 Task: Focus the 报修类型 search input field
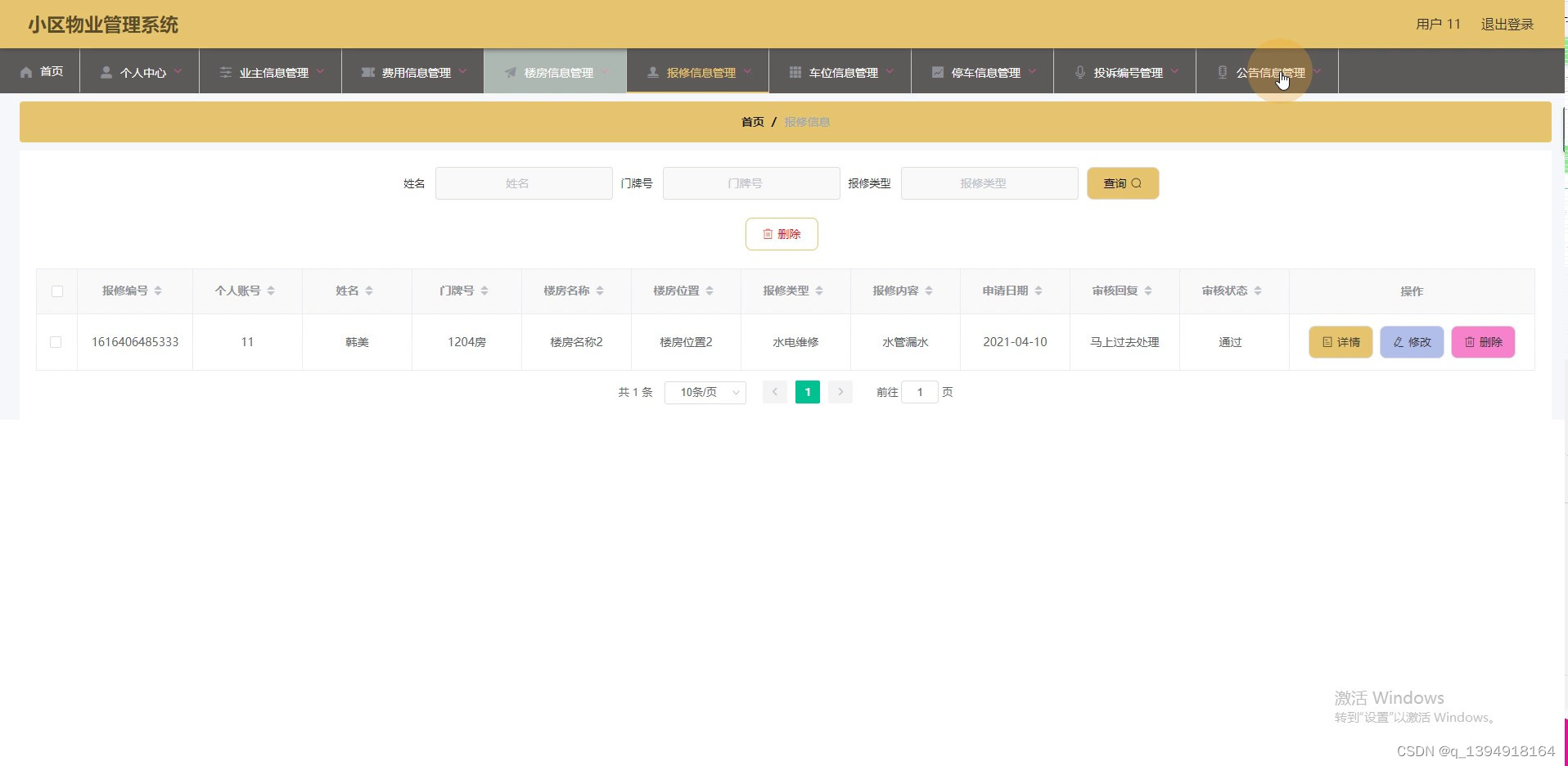989,183
